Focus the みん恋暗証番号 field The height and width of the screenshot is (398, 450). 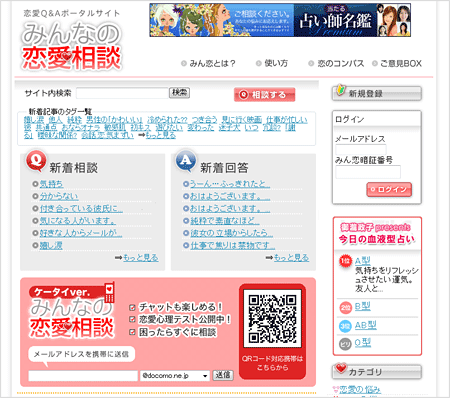point(368,172)
